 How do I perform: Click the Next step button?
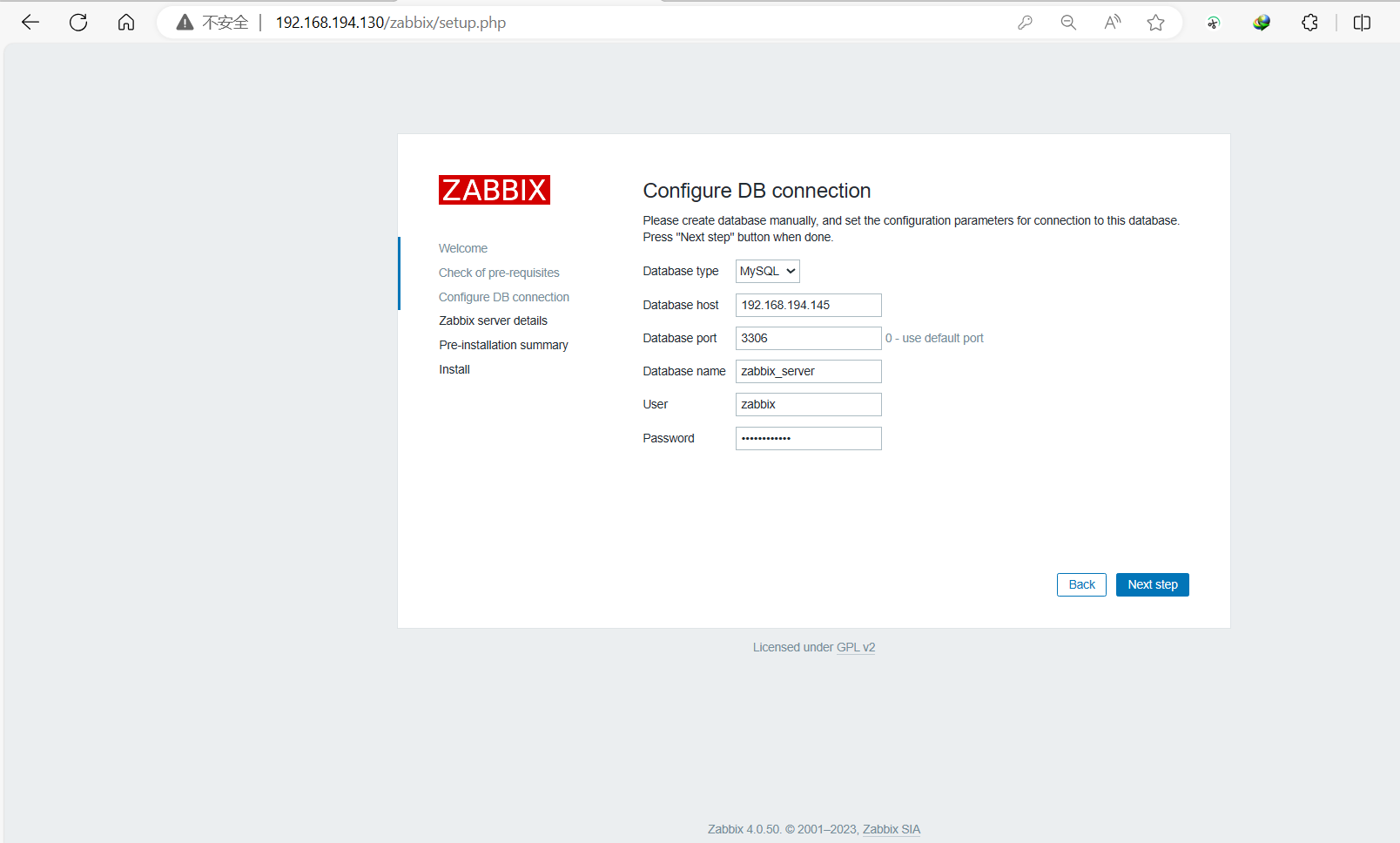[x=1152, y=584]
